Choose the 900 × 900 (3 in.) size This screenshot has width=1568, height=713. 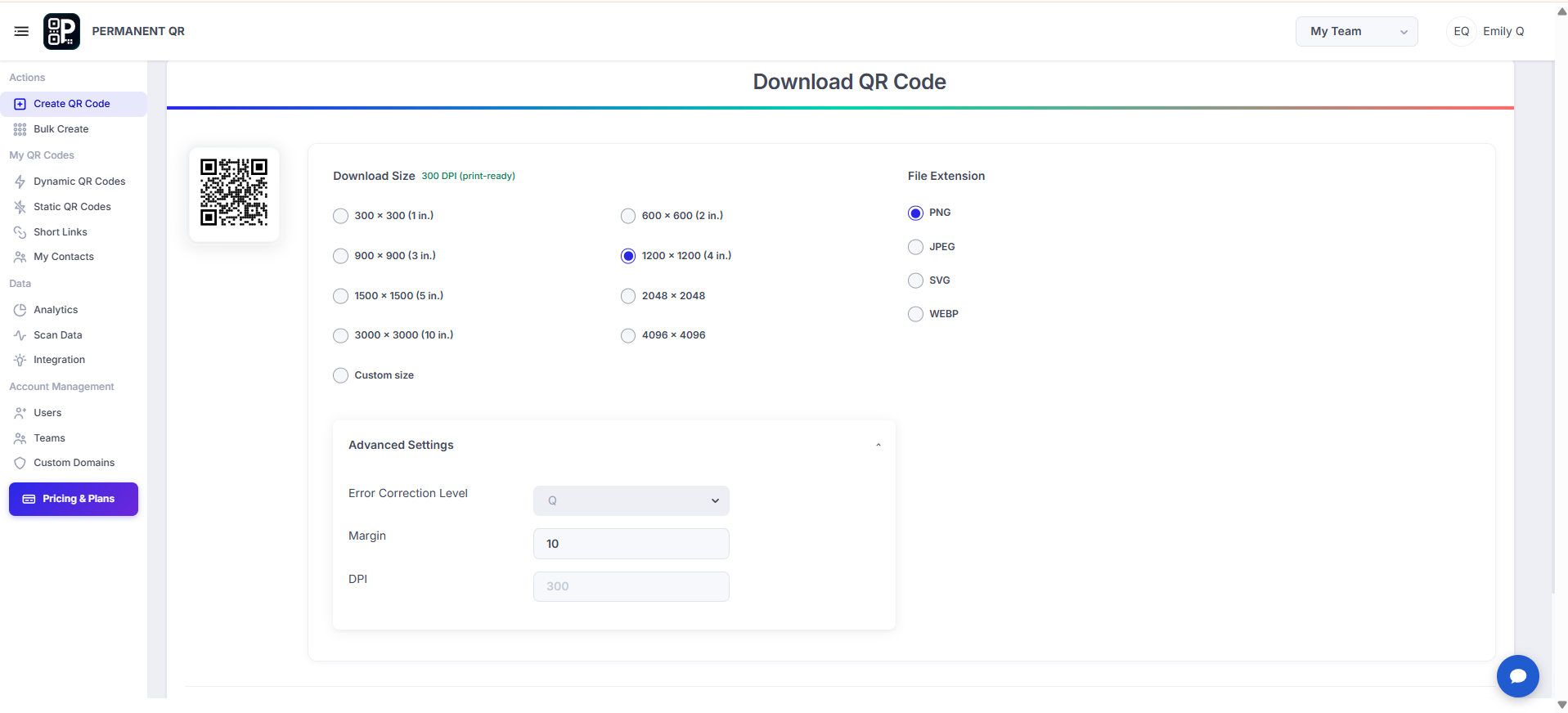click(341, 256)
